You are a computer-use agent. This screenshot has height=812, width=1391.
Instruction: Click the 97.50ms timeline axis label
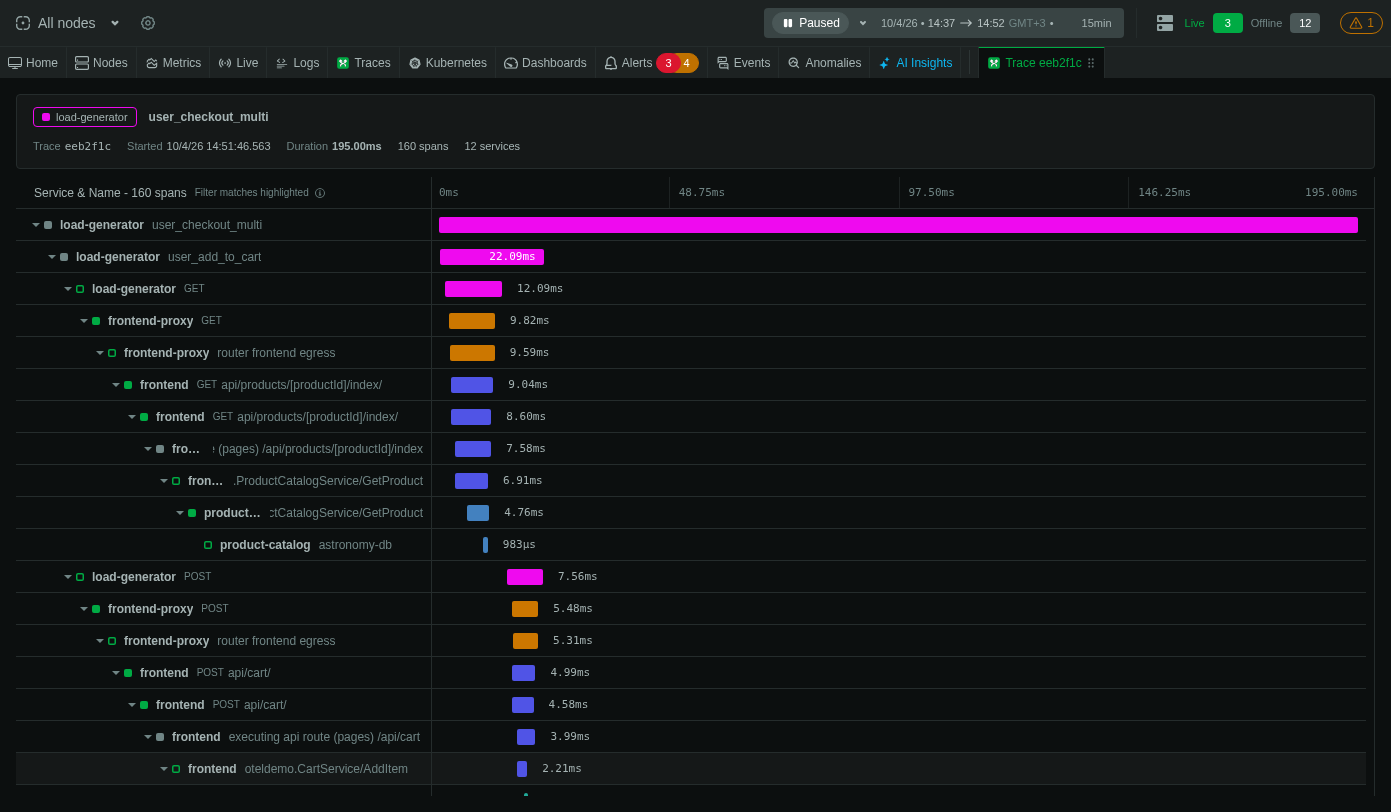coord(931,192)
